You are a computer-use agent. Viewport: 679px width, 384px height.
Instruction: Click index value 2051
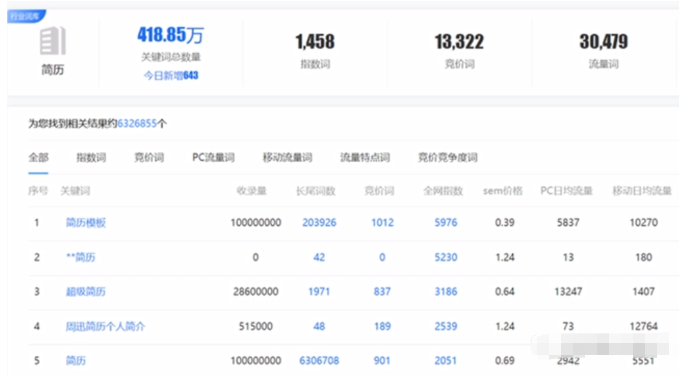click(446, 360)
